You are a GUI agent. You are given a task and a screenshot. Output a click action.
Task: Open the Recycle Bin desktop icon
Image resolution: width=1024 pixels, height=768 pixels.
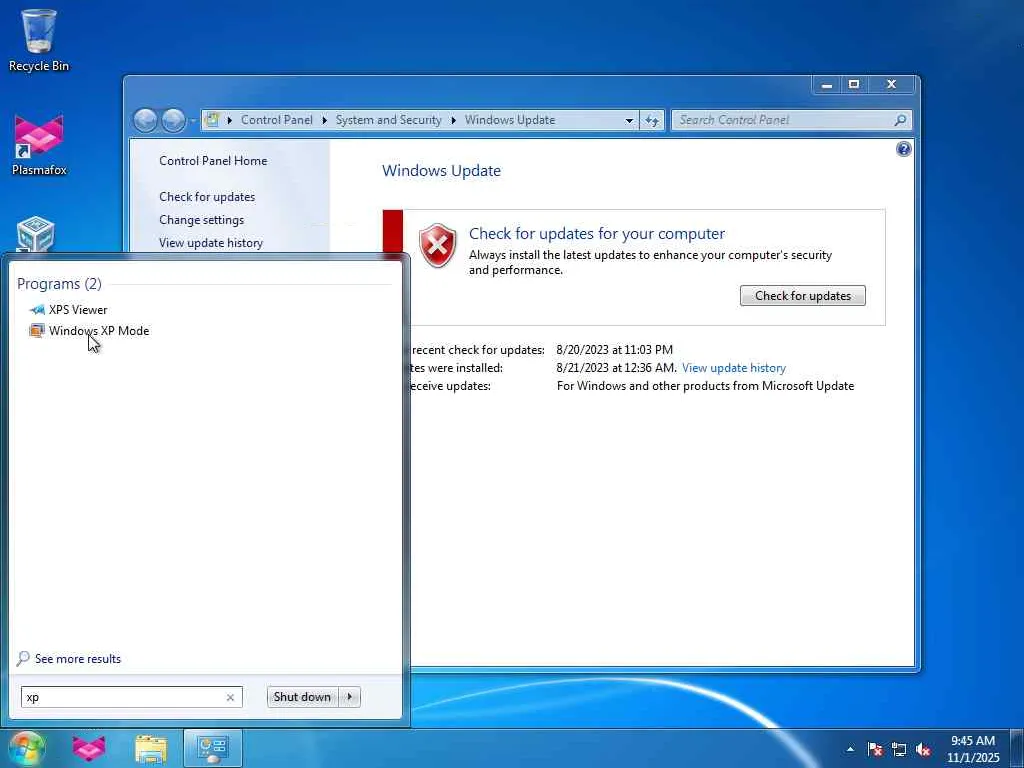tap(39, 40)
